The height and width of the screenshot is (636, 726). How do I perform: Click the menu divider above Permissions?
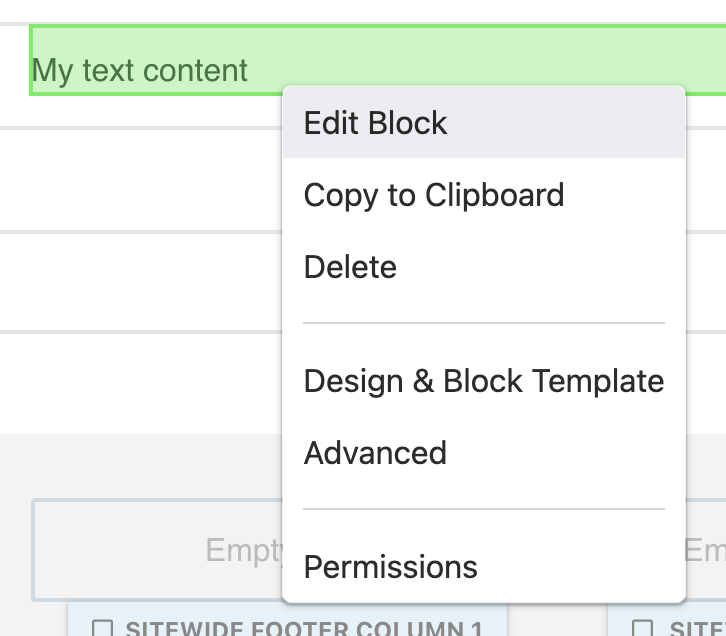484,509
